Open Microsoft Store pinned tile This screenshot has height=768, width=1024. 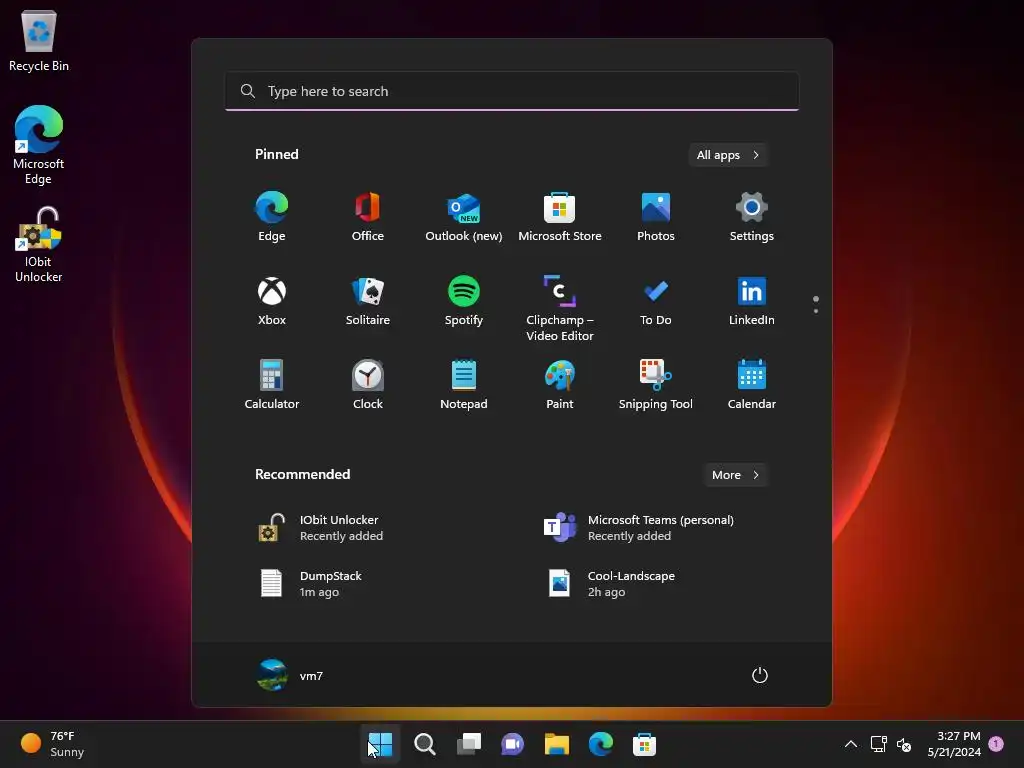click(560, 217)
